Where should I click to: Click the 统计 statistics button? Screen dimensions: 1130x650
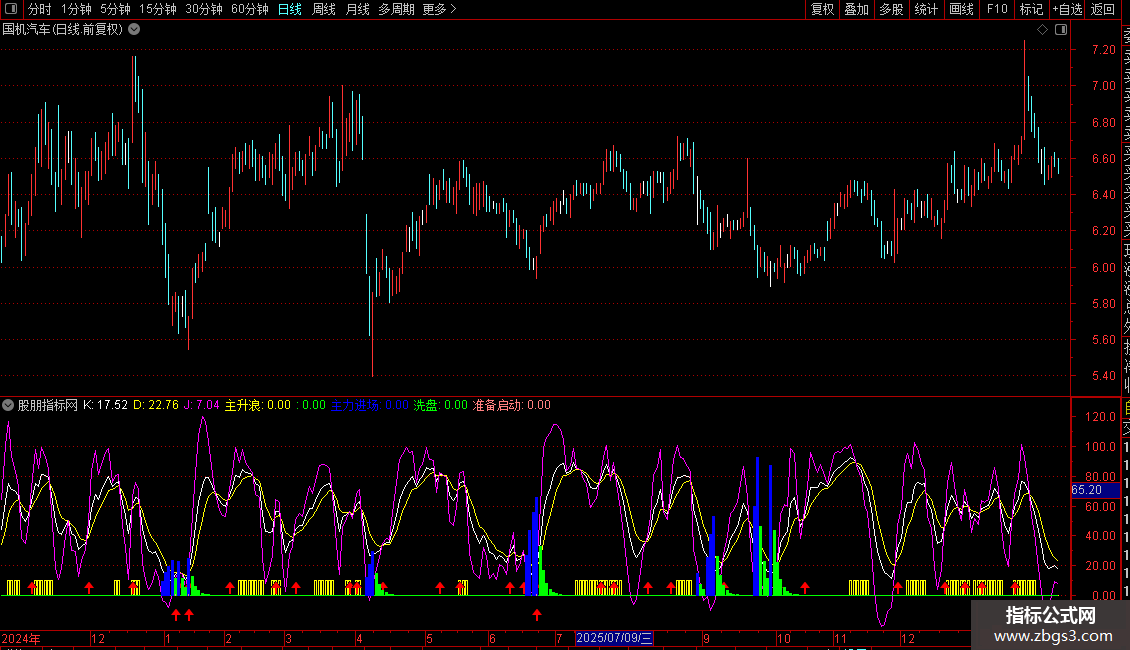click(926, 10)
